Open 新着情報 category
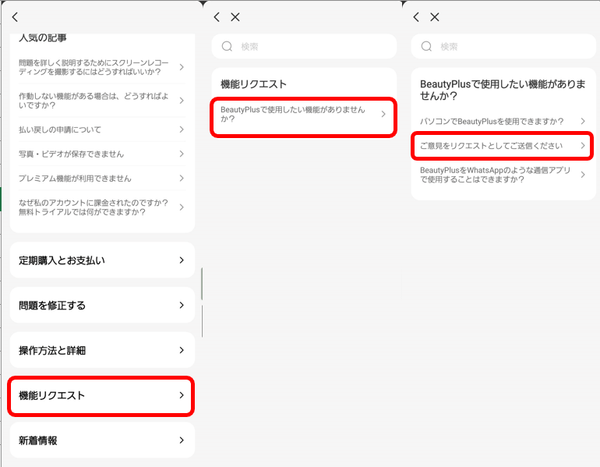 (x=102, y=440)
